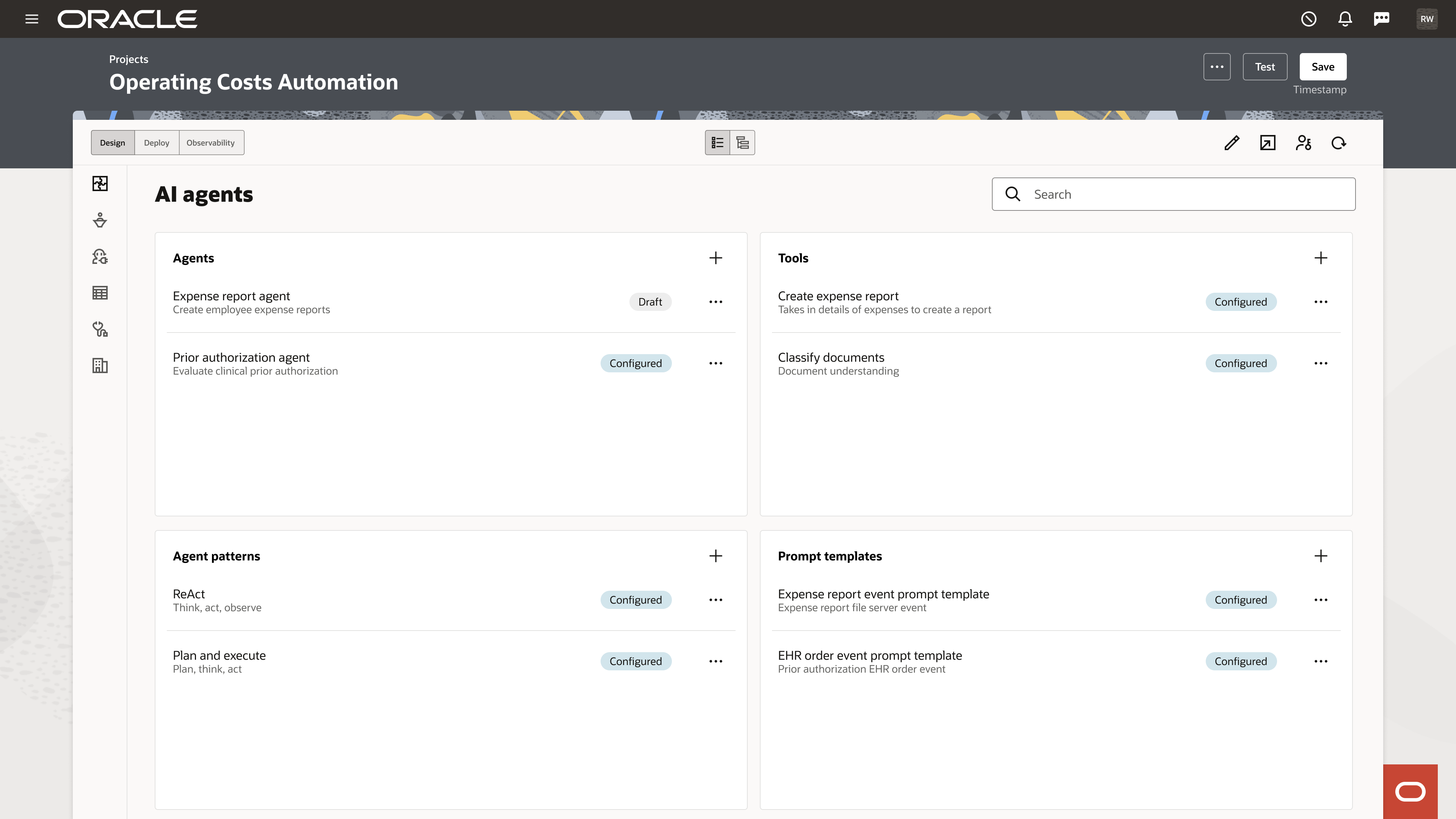Viewport: 1456px width, 819px height.
Task: Add a new agent with plus
Action: [x=715, y=258]
